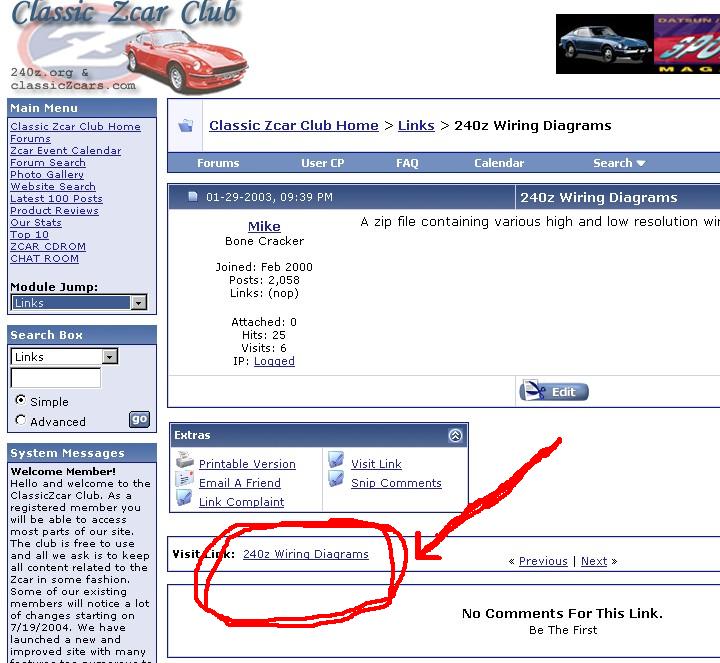
Task: Open the Link Complaint link
Action: (x=242, y=502)
